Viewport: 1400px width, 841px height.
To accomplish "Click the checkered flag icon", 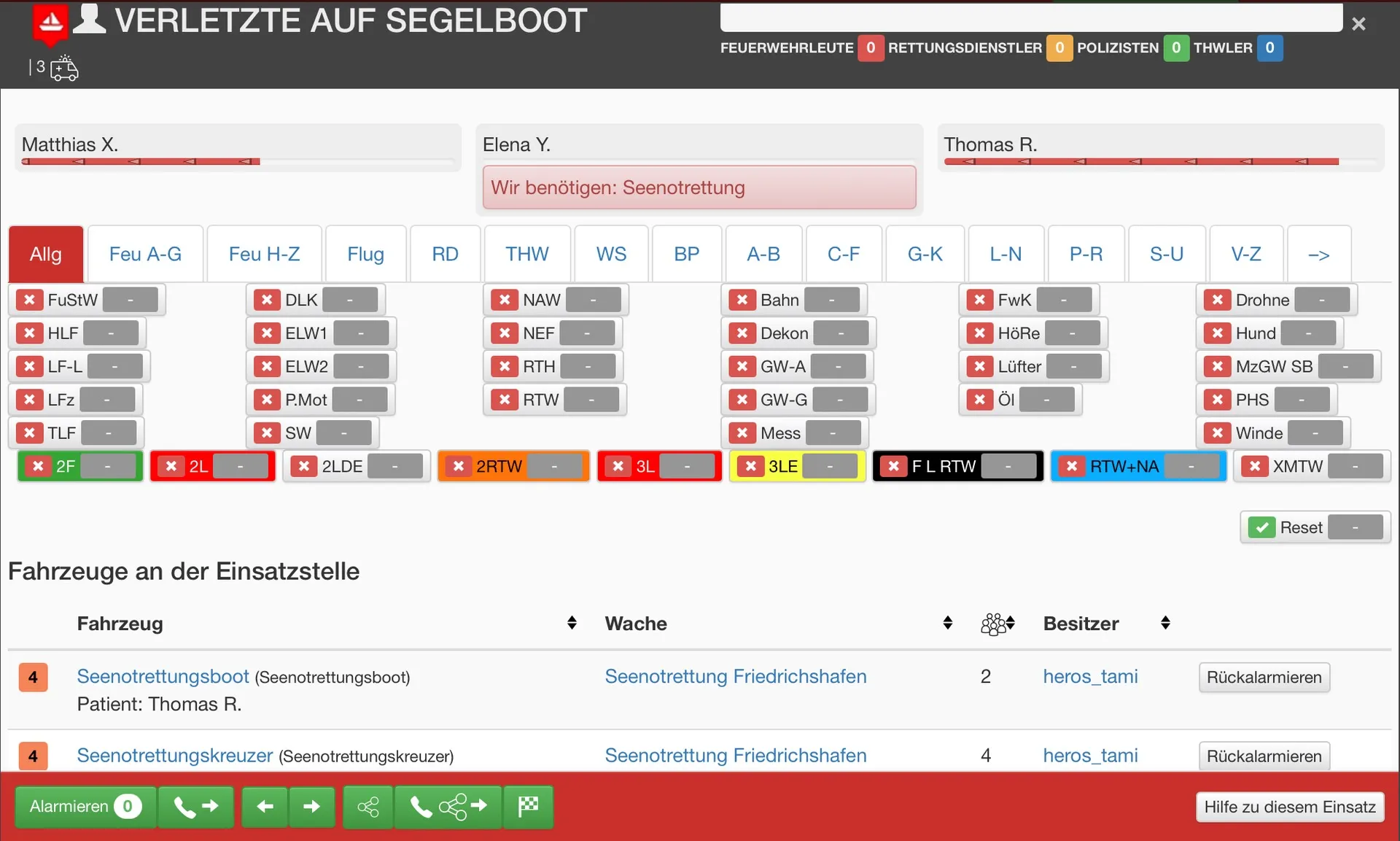I will (x=528, y=807).
